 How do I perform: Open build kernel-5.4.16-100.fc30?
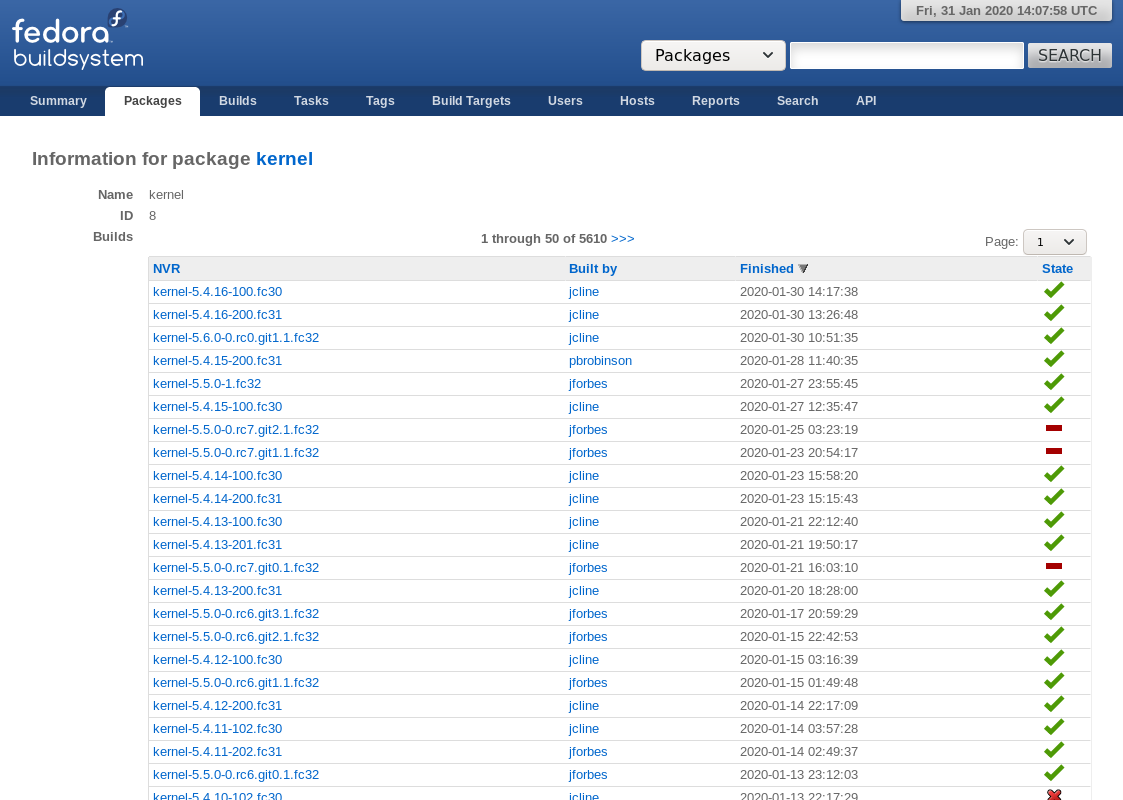(217, 291)
